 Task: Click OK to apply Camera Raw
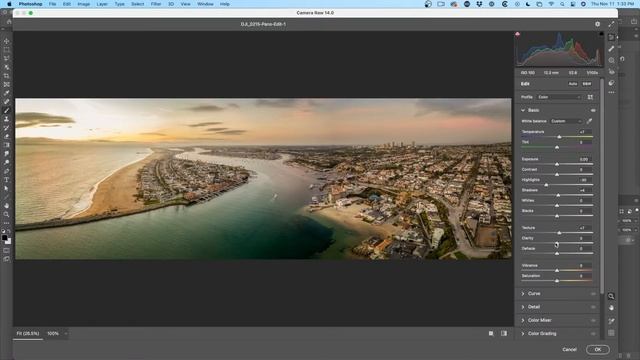[598, 349]
